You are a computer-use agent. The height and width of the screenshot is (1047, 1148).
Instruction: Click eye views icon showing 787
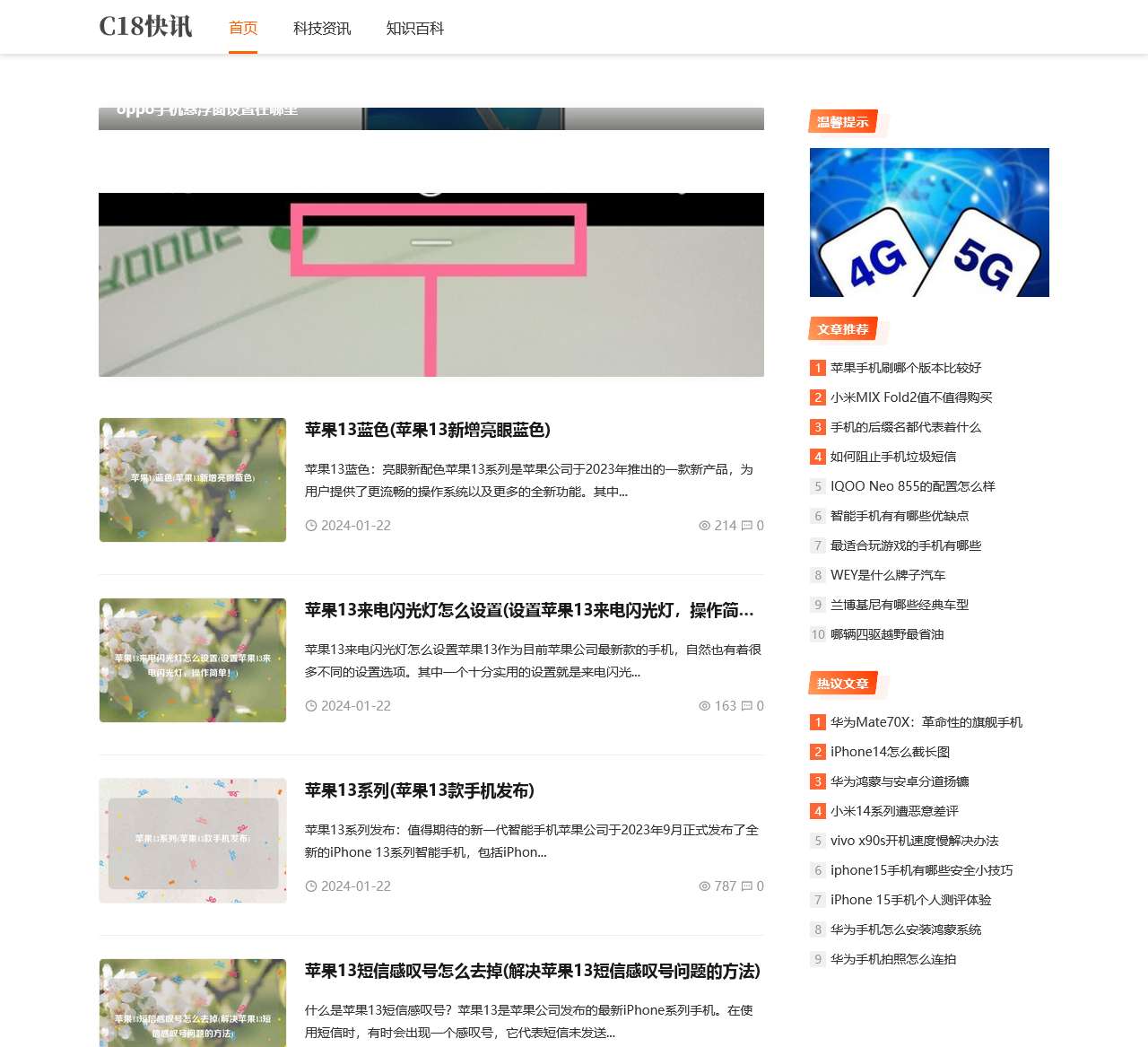[704, 886]
